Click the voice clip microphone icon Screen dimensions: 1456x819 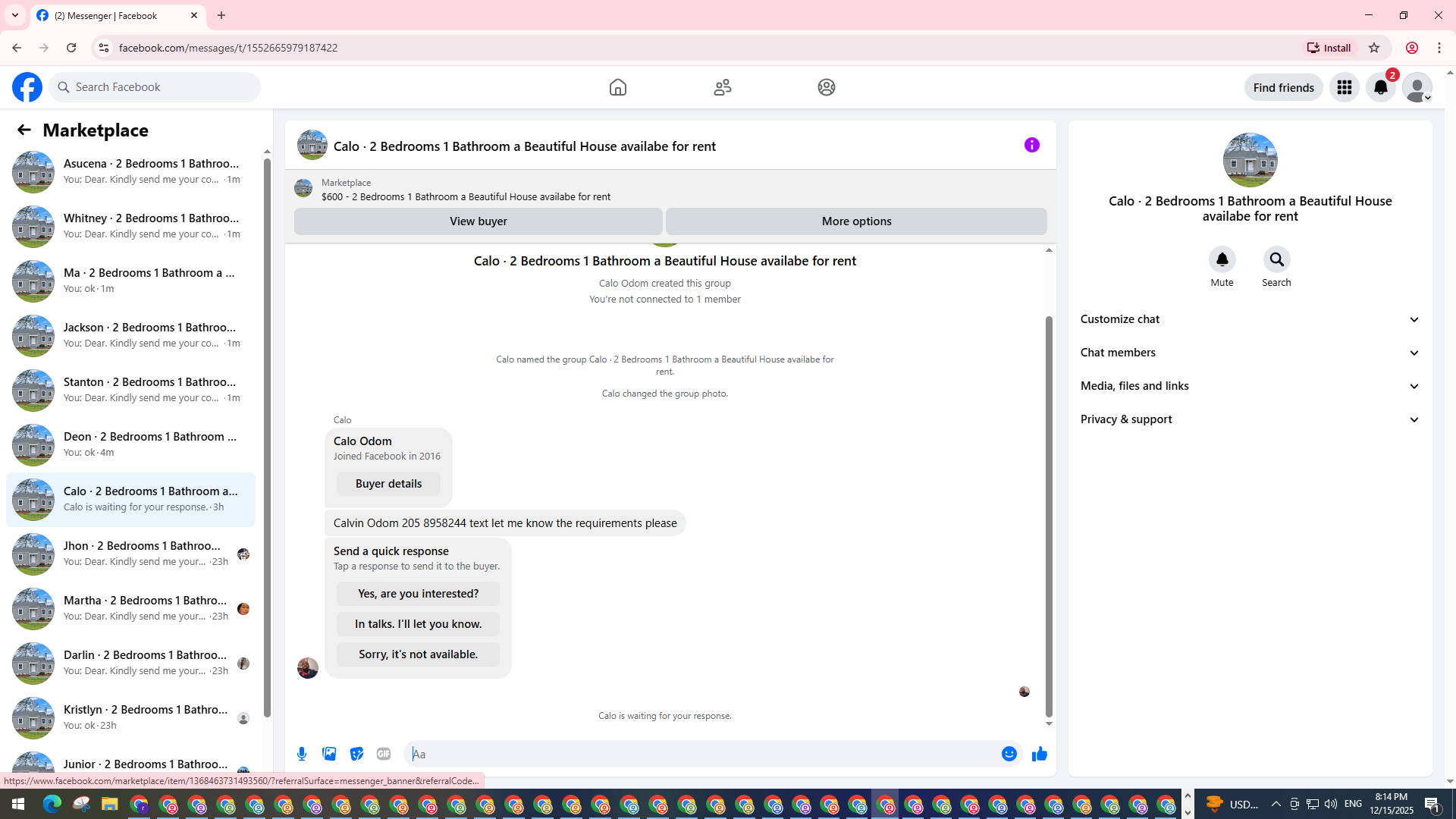pos(302,754)
